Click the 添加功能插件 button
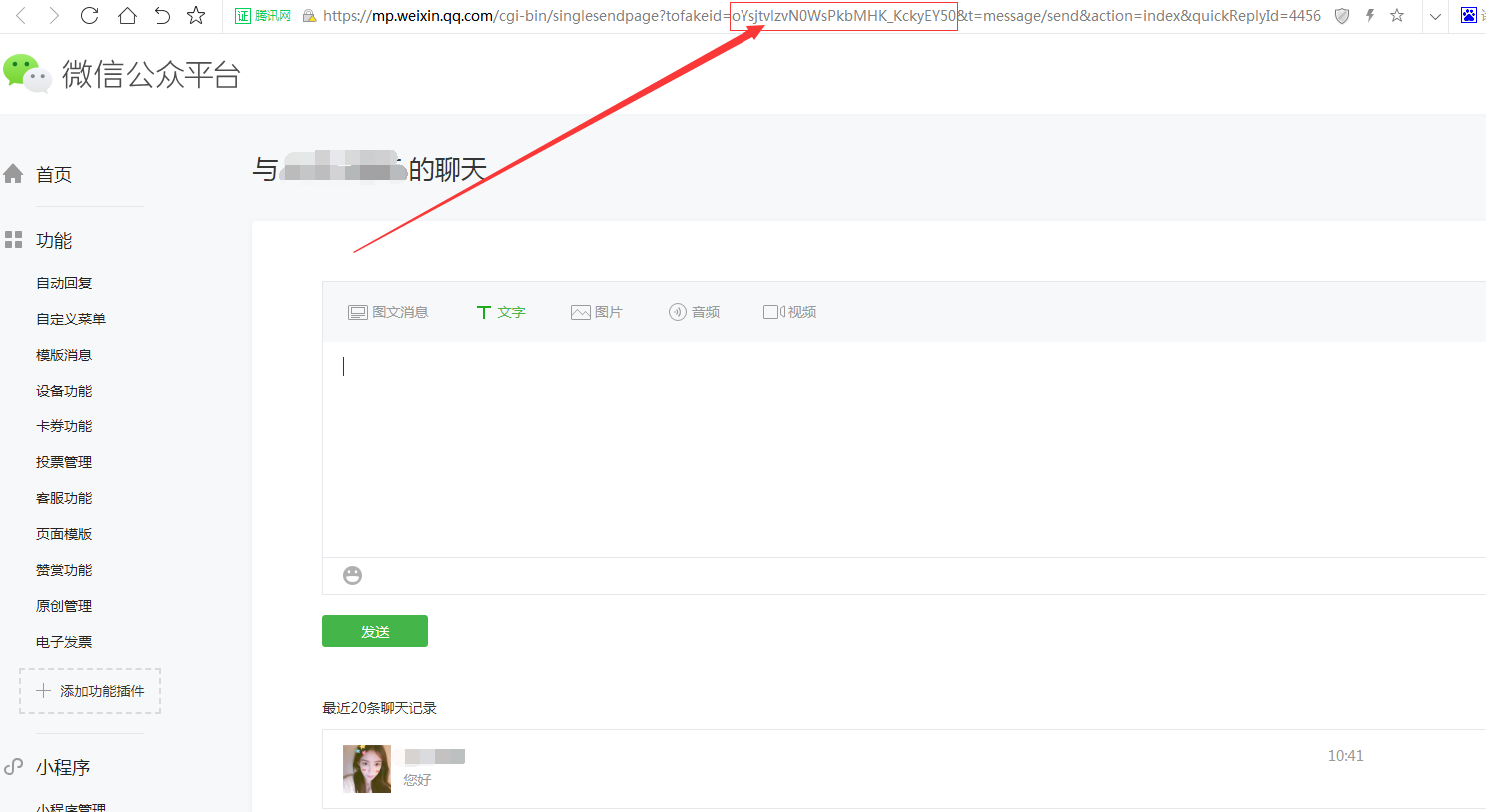This screenshot has width=1486, height=812. pyautogui.click(x=90, y=691)
